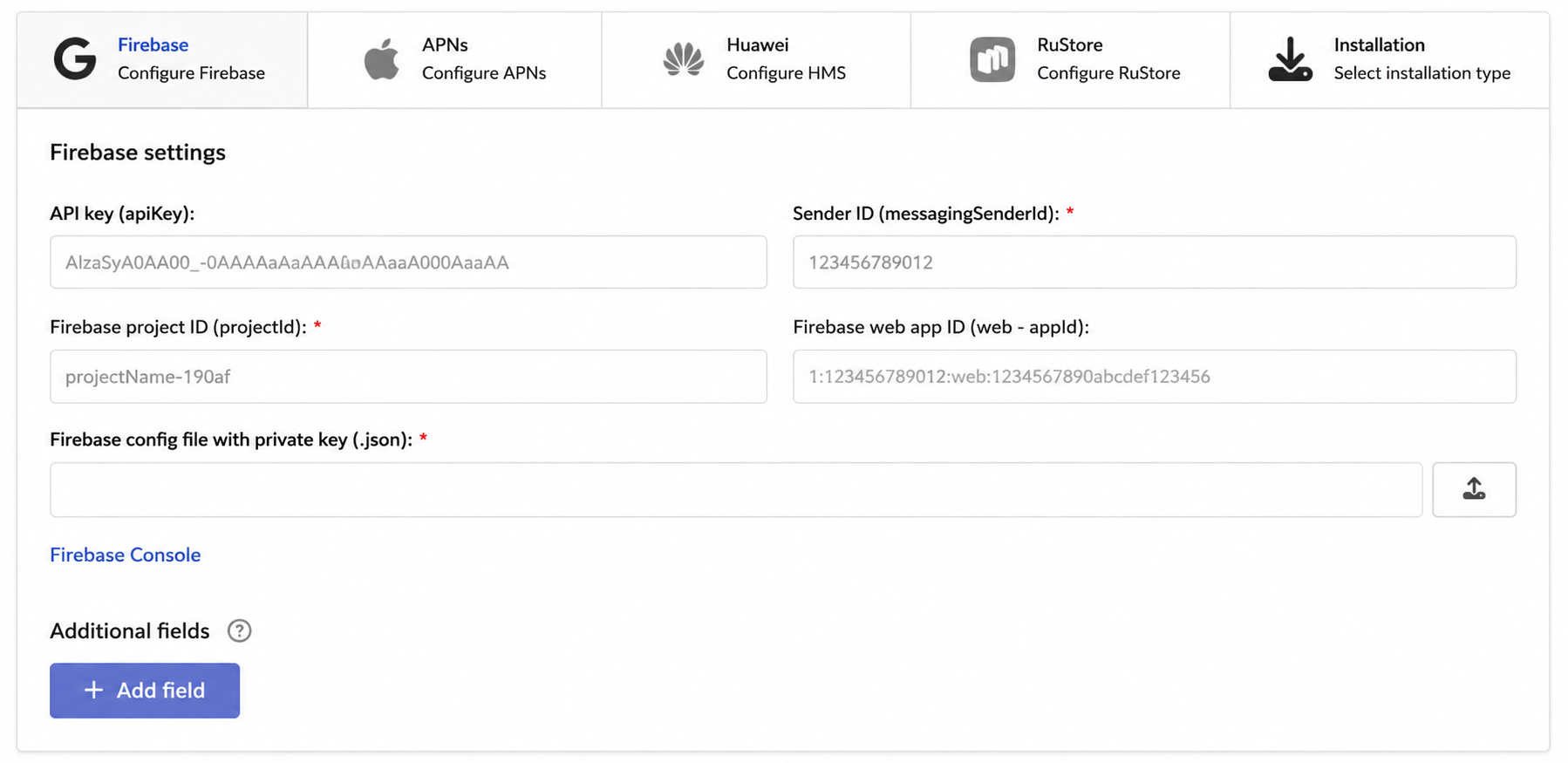Select the Installation tab
This screenshot has height=763, width=1568.
click(1390, 59)
